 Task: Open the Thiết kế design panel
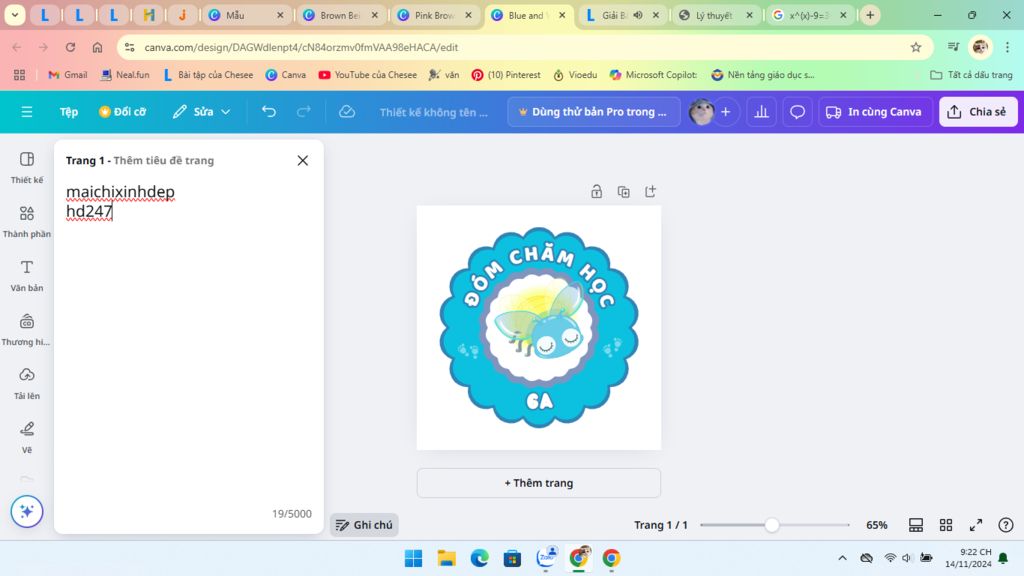27,167
